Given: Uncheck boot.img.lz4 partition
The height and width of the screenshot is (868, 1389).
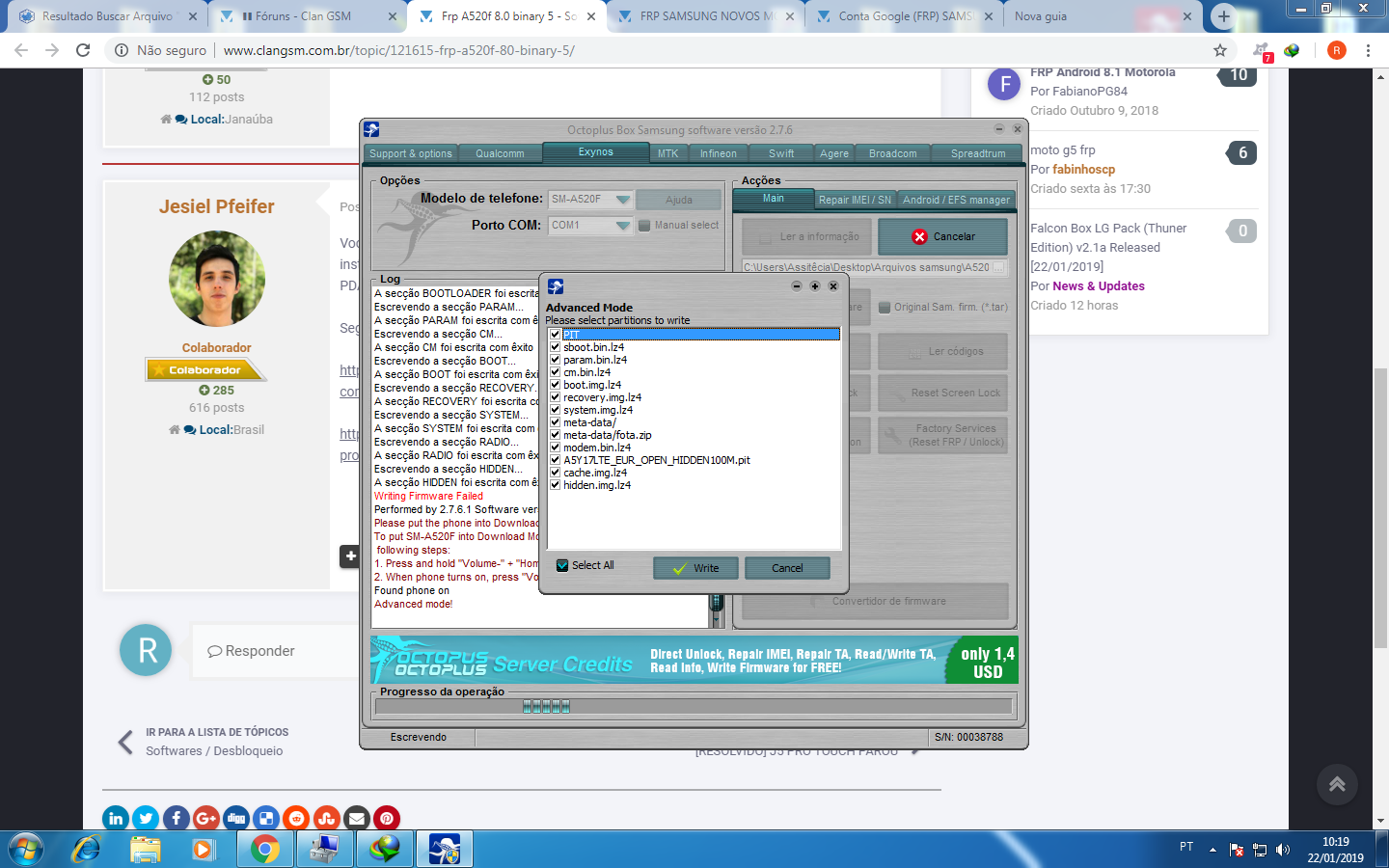Looking at the screenshot, I should pos(555,385).
